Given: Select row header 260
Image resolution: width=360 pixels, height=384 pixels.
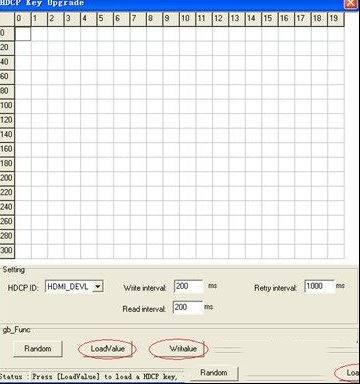Looking at the screenshot, I should click(7, 222).
